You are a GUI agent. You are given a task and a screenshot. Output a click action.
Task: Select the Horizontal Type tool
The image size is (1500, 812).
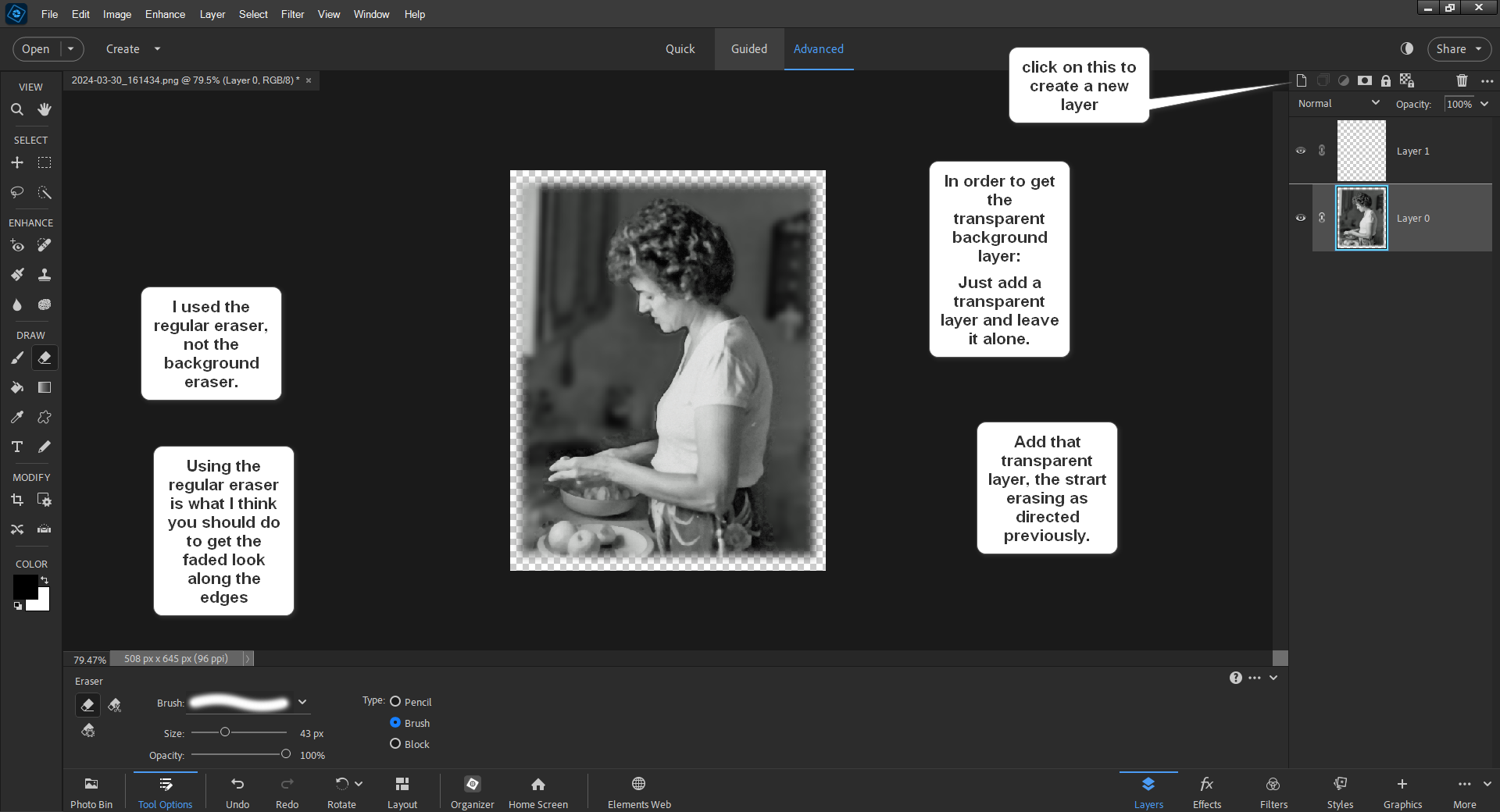(17, 447)
